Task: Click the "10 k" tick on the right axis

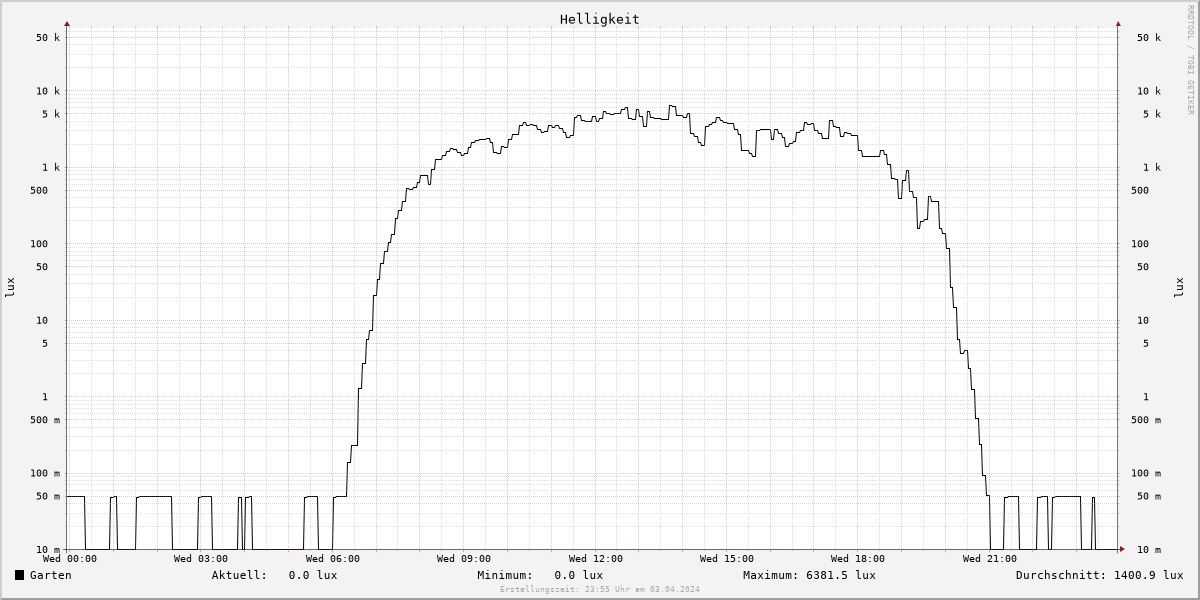Action: (x=1149, y=91)
